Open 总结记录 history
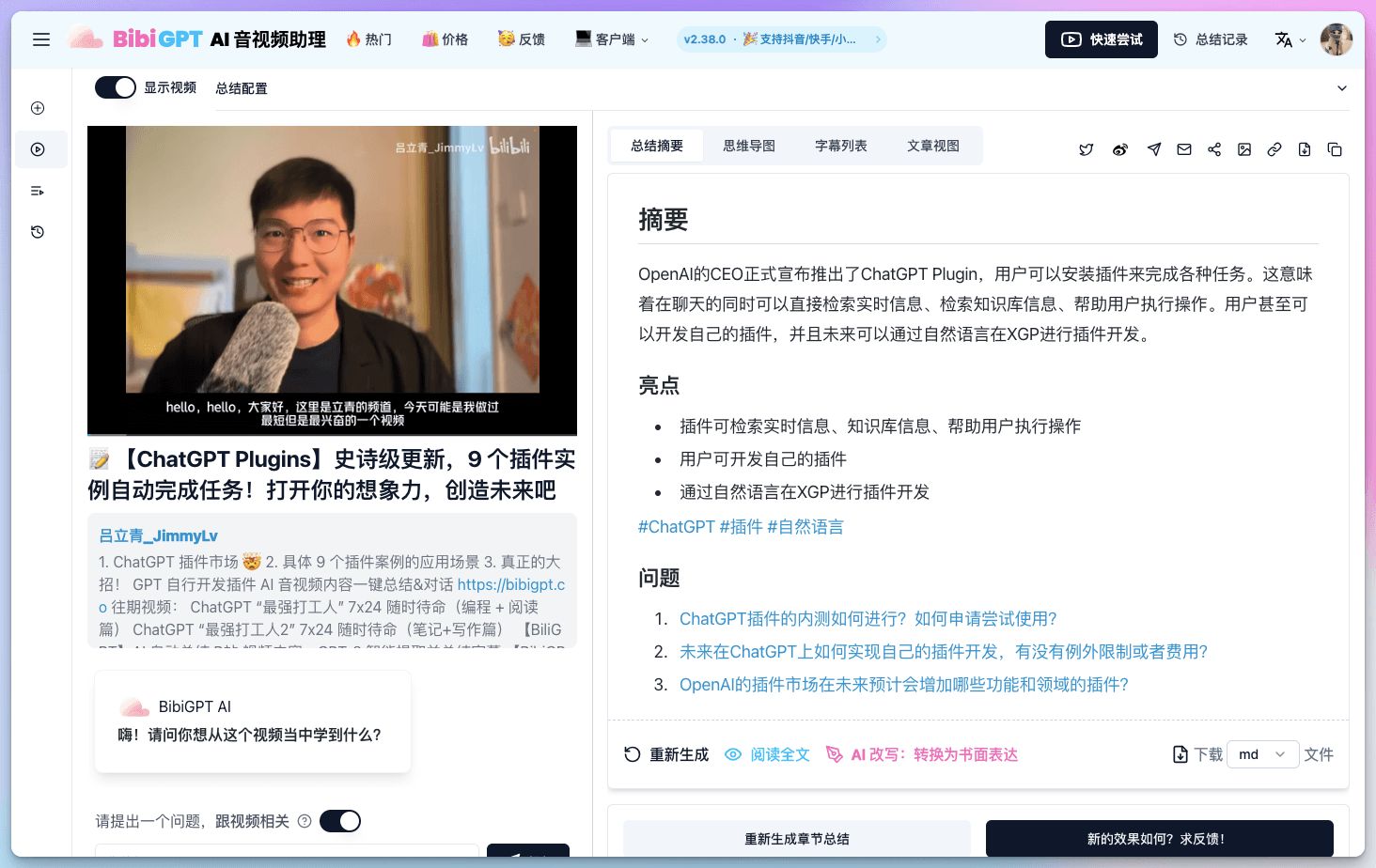 pos(1211,39)
